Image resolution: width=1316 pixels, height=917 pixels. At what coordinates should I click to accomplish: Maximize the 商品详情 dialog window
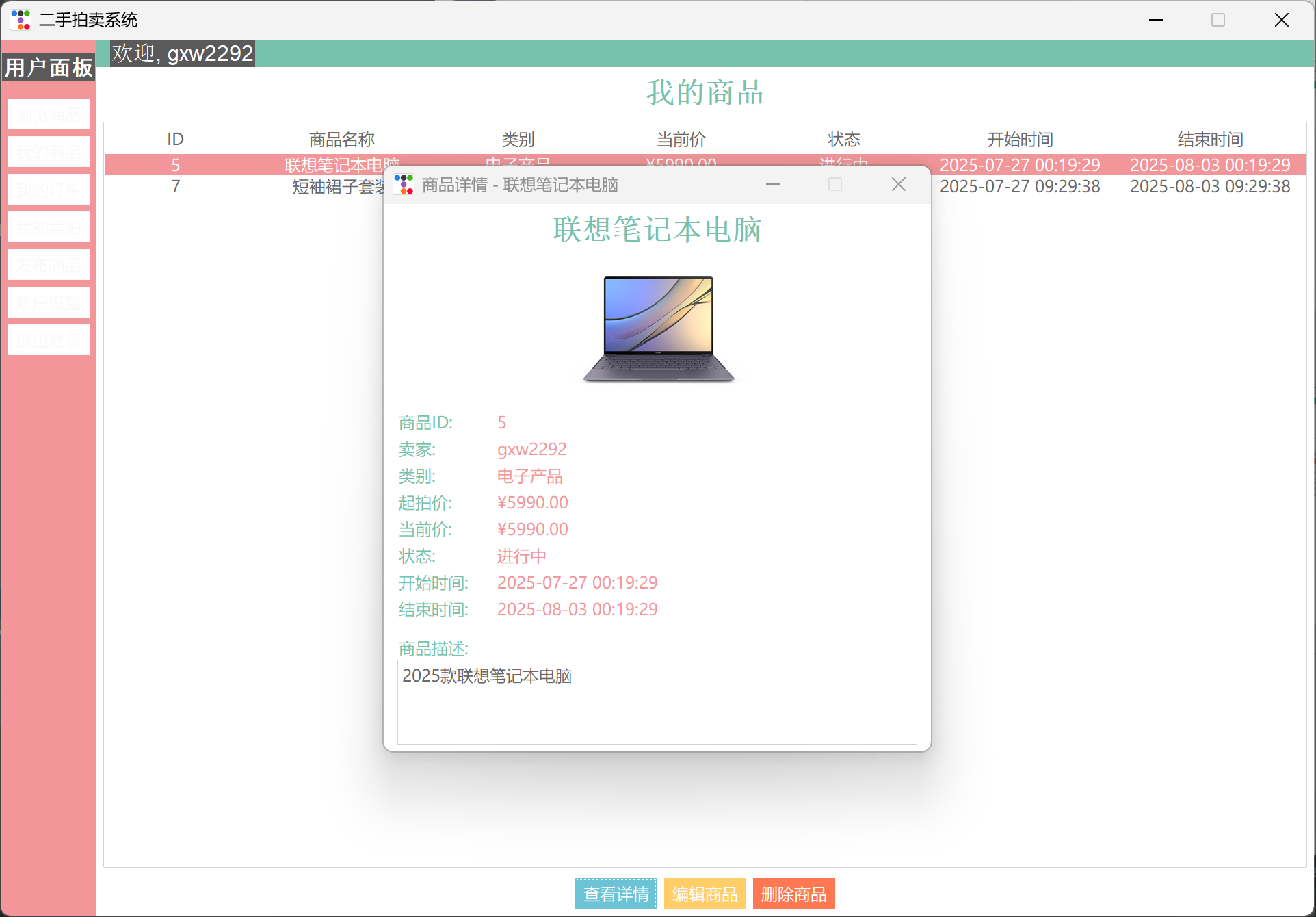point(835,184)
